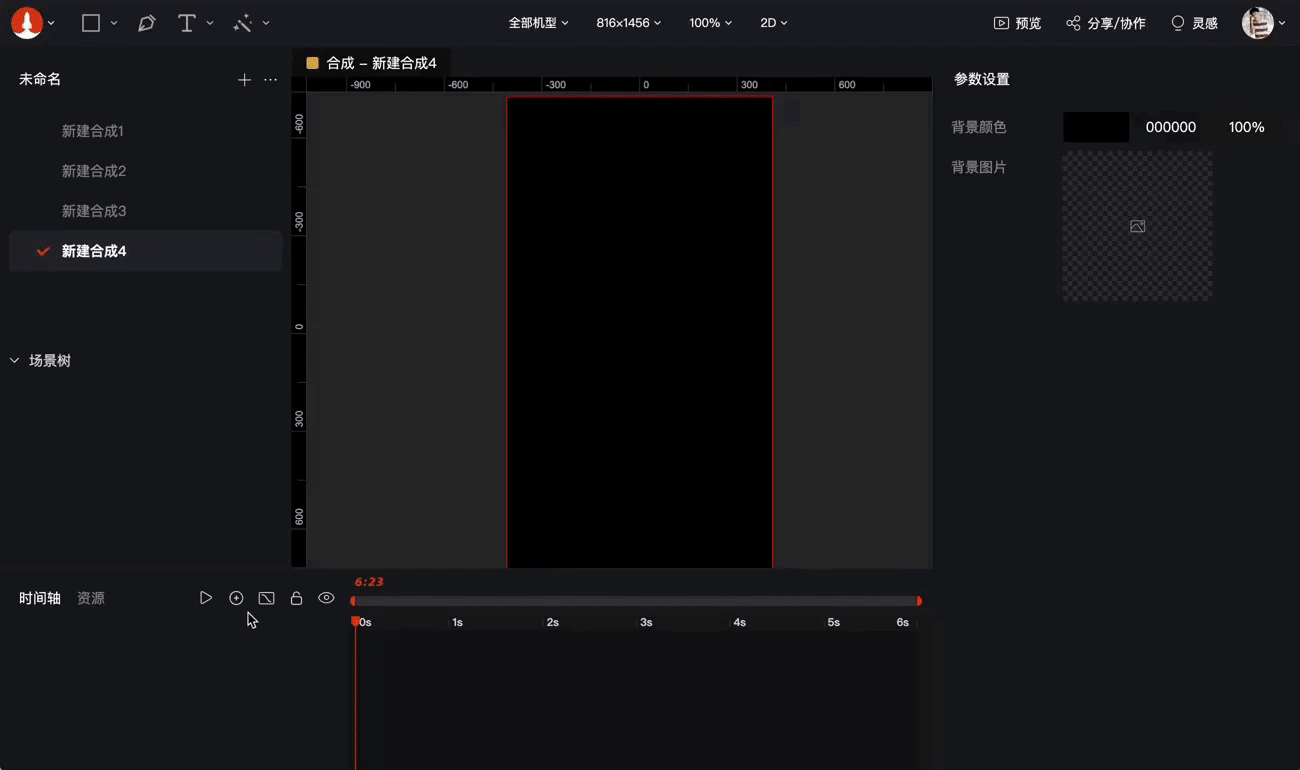
Task: Click the background image upload thumbnail
Action: 1137,226
